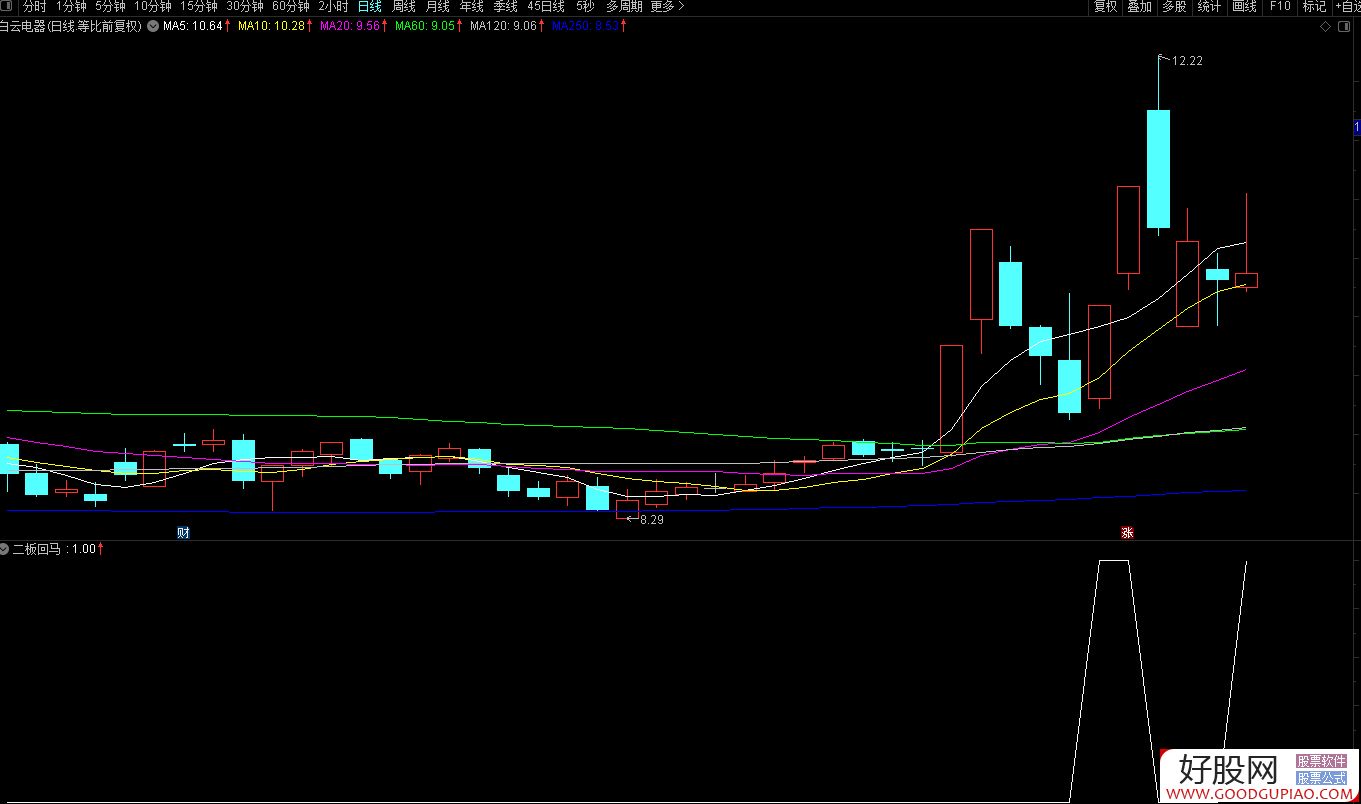This screenshot has height=804, width=1361.
Task: Click the MA5: 10.64 label
Action: 191,26
